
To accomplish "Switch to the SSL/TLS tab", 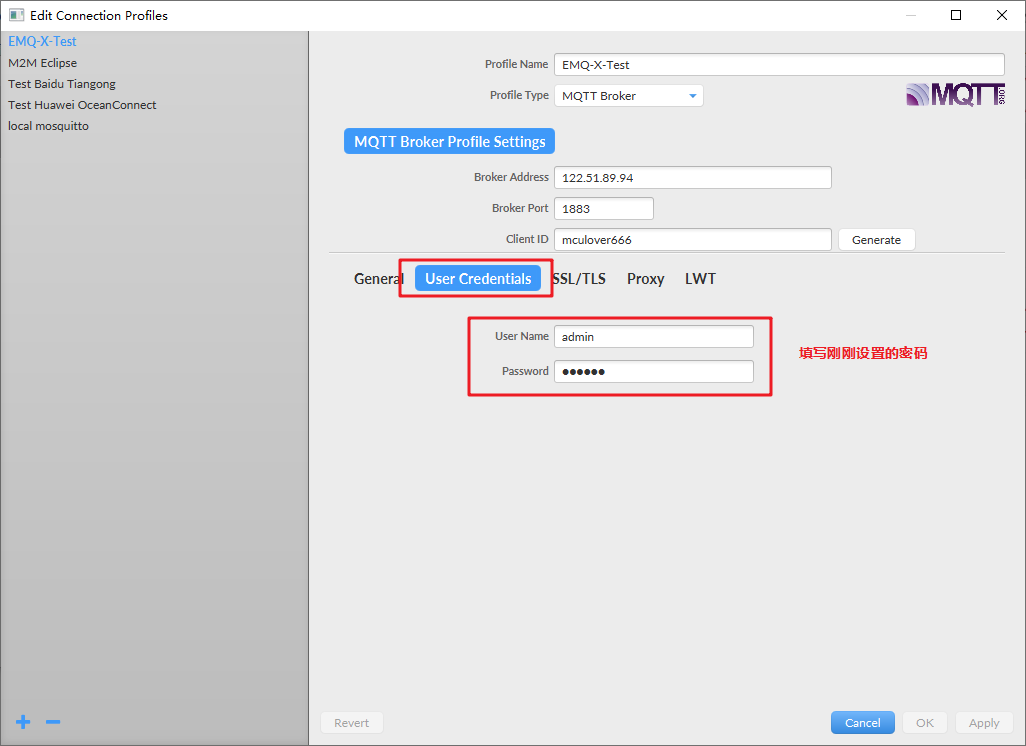I will coord(580,279).
